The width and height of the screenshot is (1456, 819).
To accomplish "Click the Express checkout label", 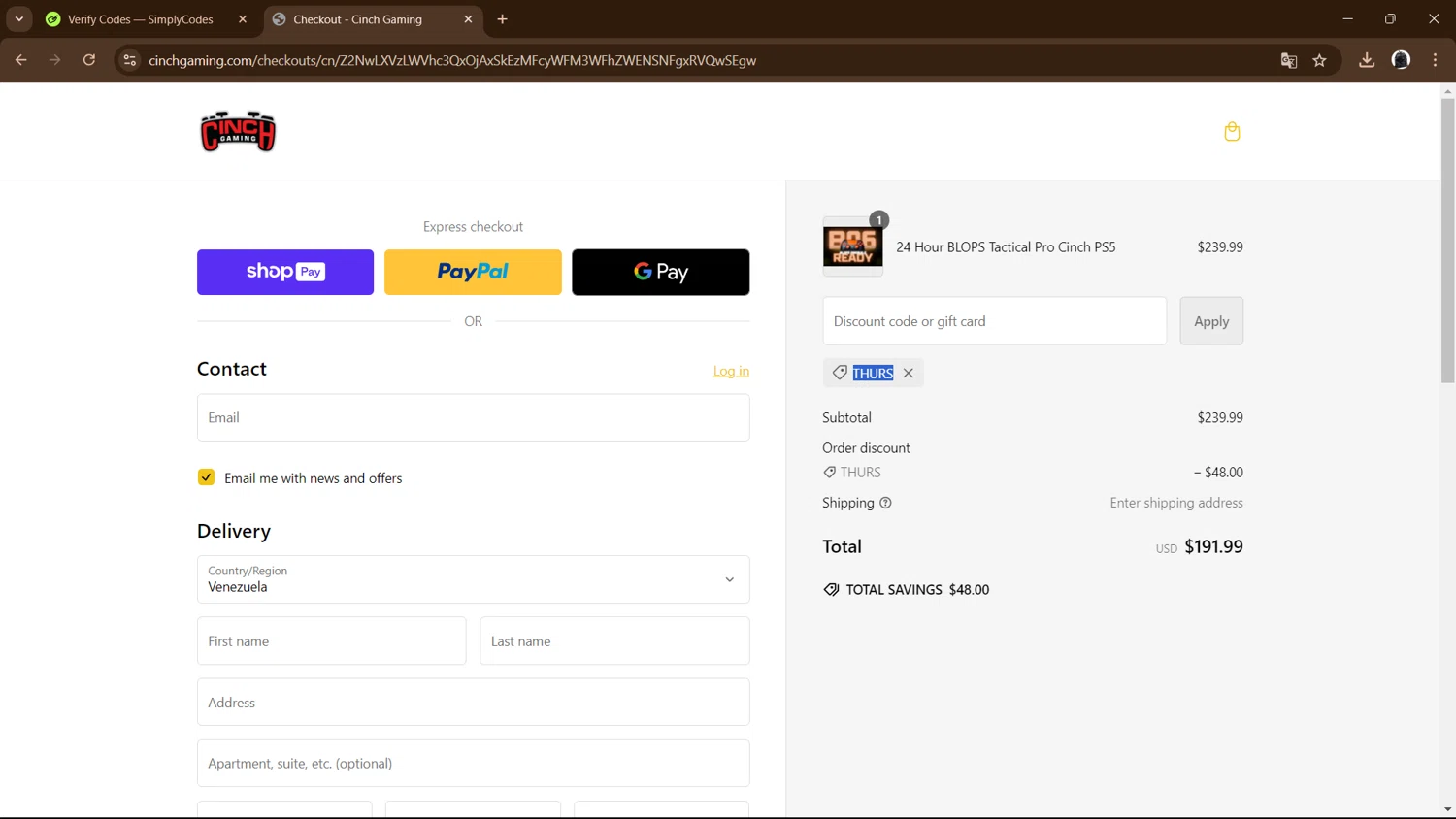I will pos(473,226).
